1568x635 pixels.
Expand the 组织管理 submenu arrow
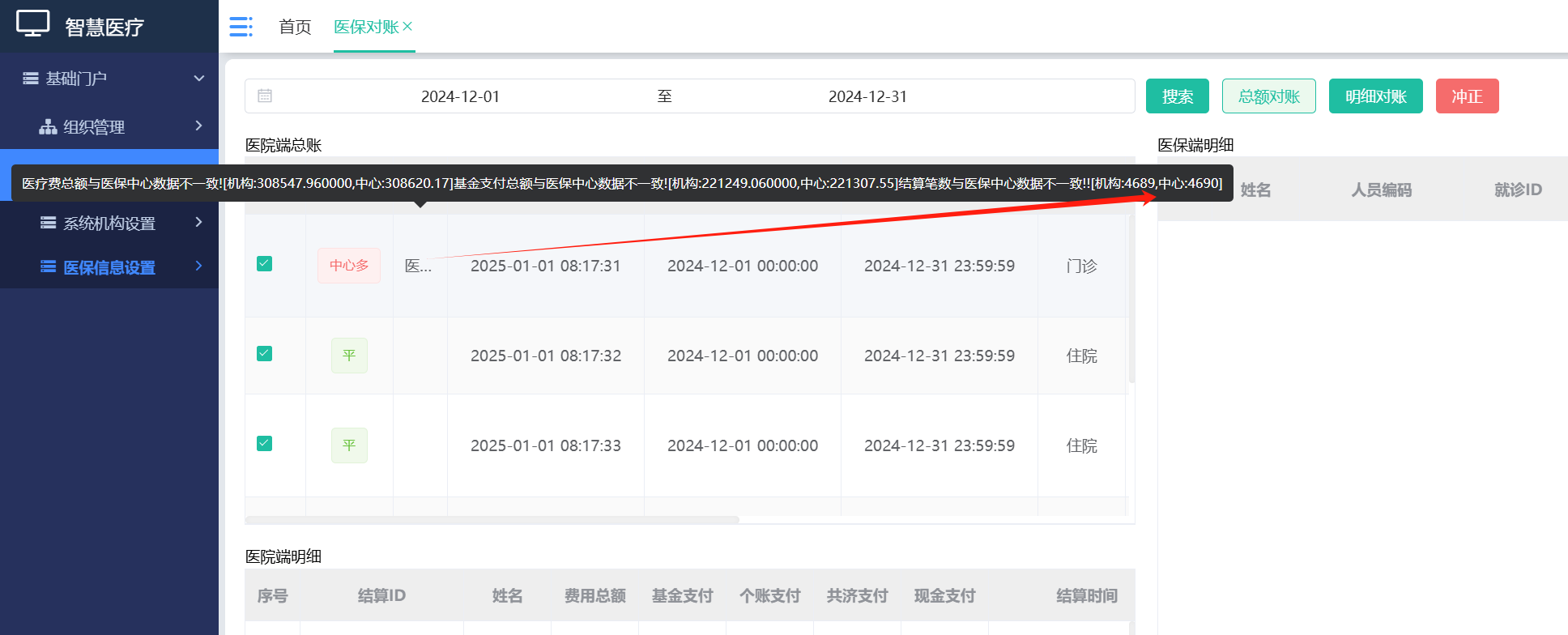(199, 126)
